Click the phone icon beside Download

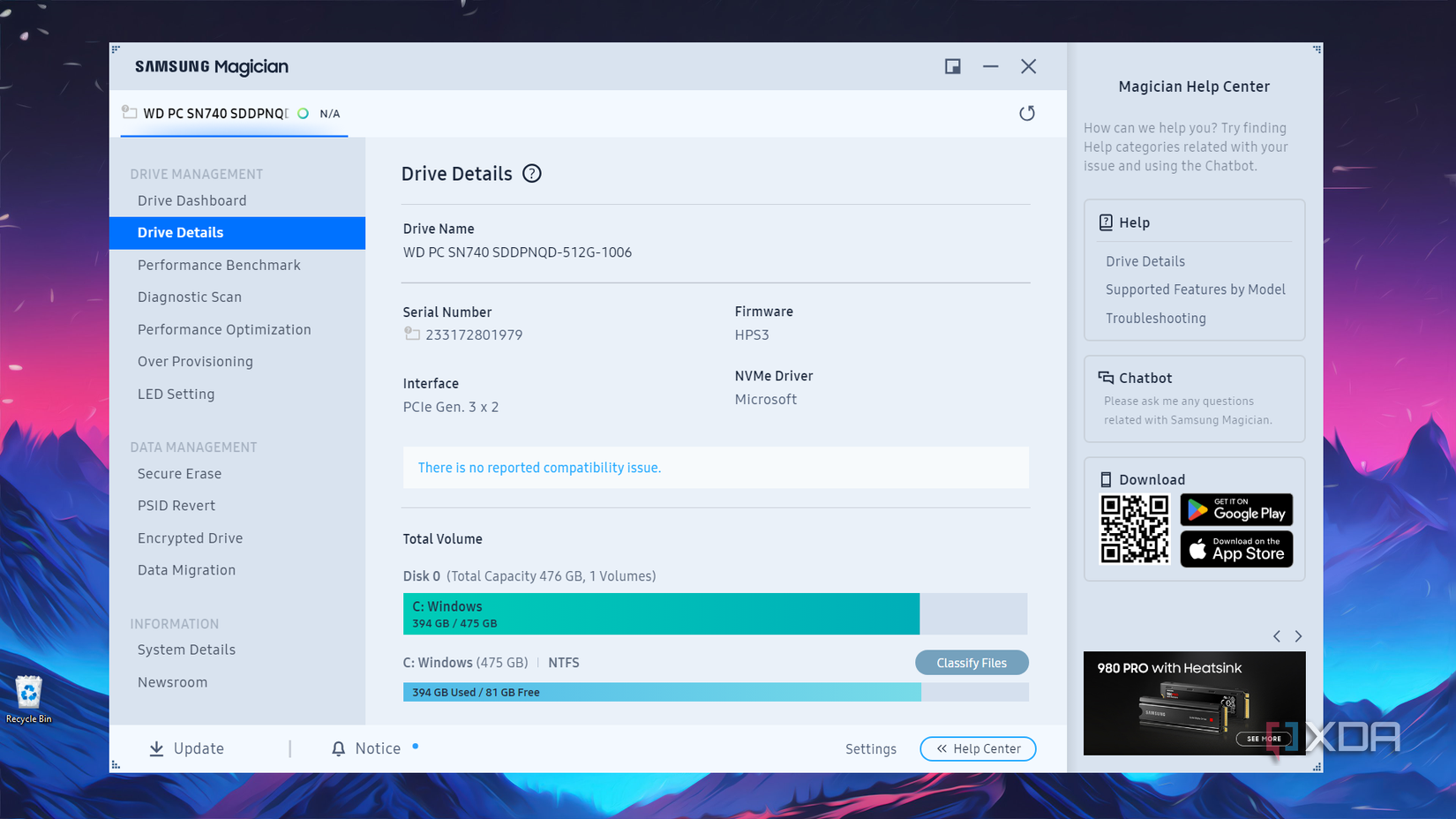click(x=1106, y=480)
